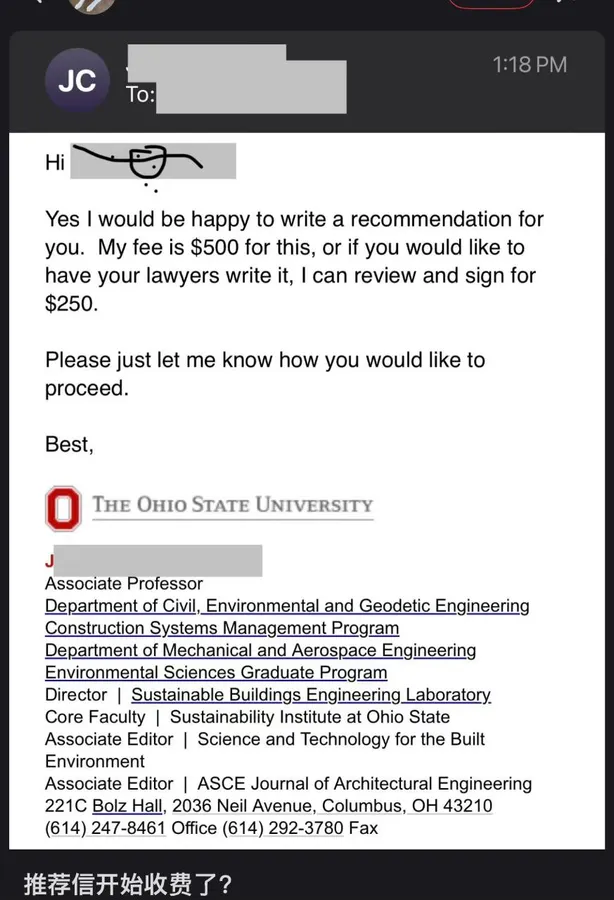
Task: Tap the partial profile photo at top
Action: tap(92, 6)
